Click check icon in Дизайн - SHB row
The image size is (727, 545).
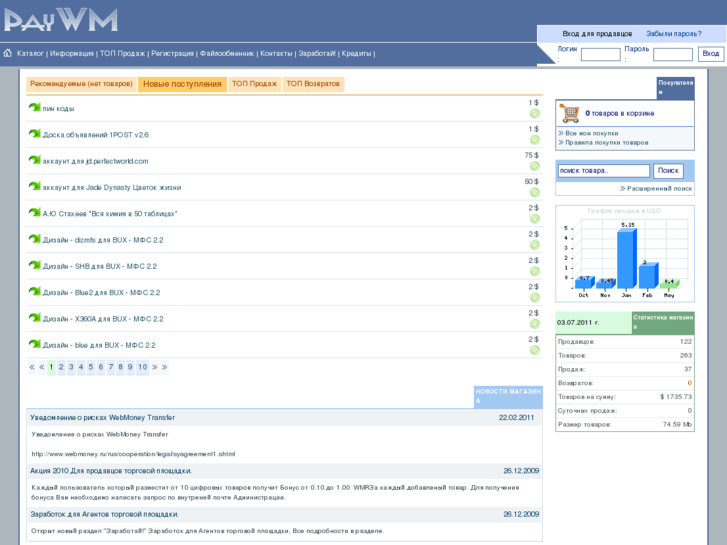535,271
